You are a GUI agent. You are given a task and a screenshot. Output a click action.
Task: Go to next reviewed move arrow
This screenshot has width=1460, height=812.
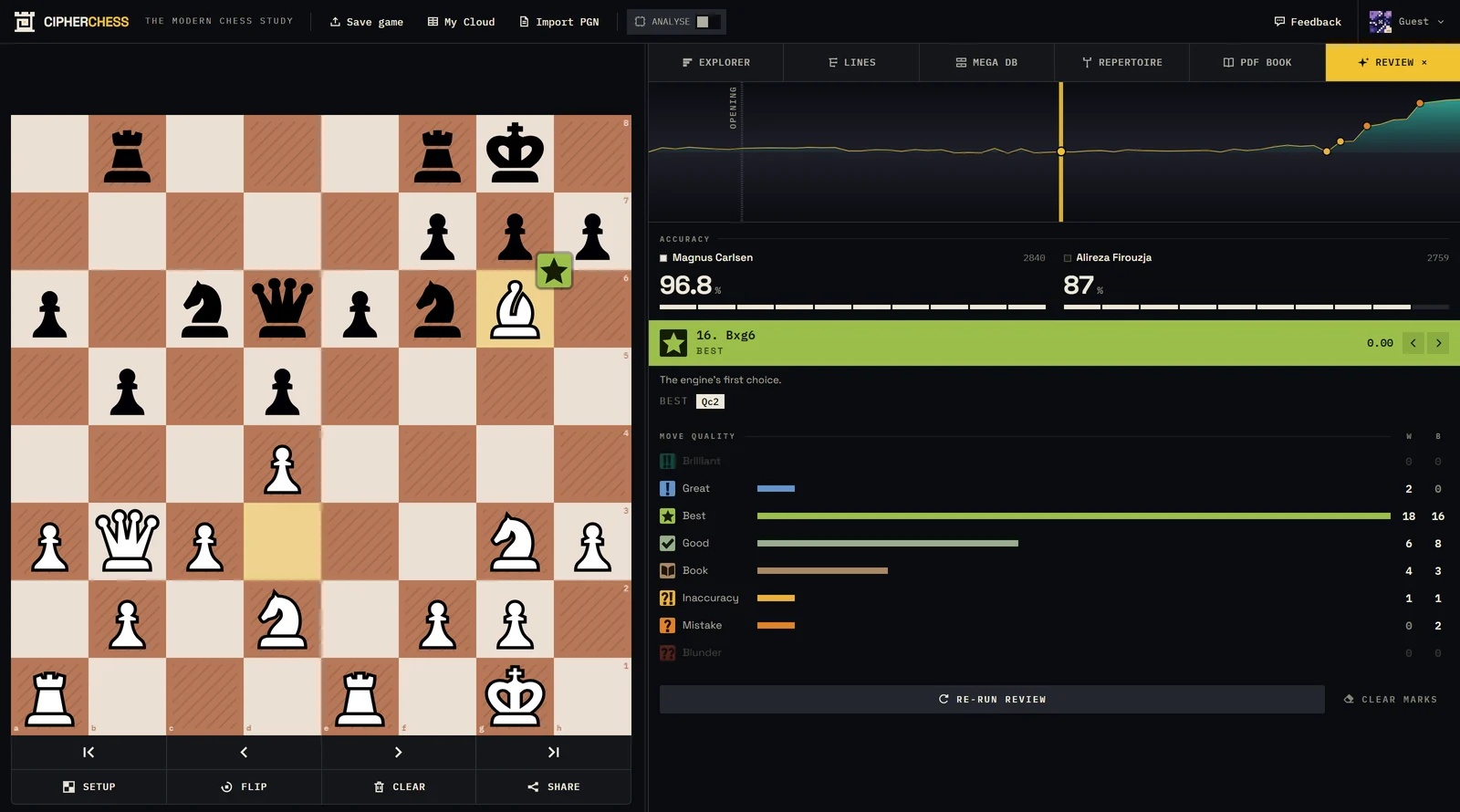click(1439, 343)
